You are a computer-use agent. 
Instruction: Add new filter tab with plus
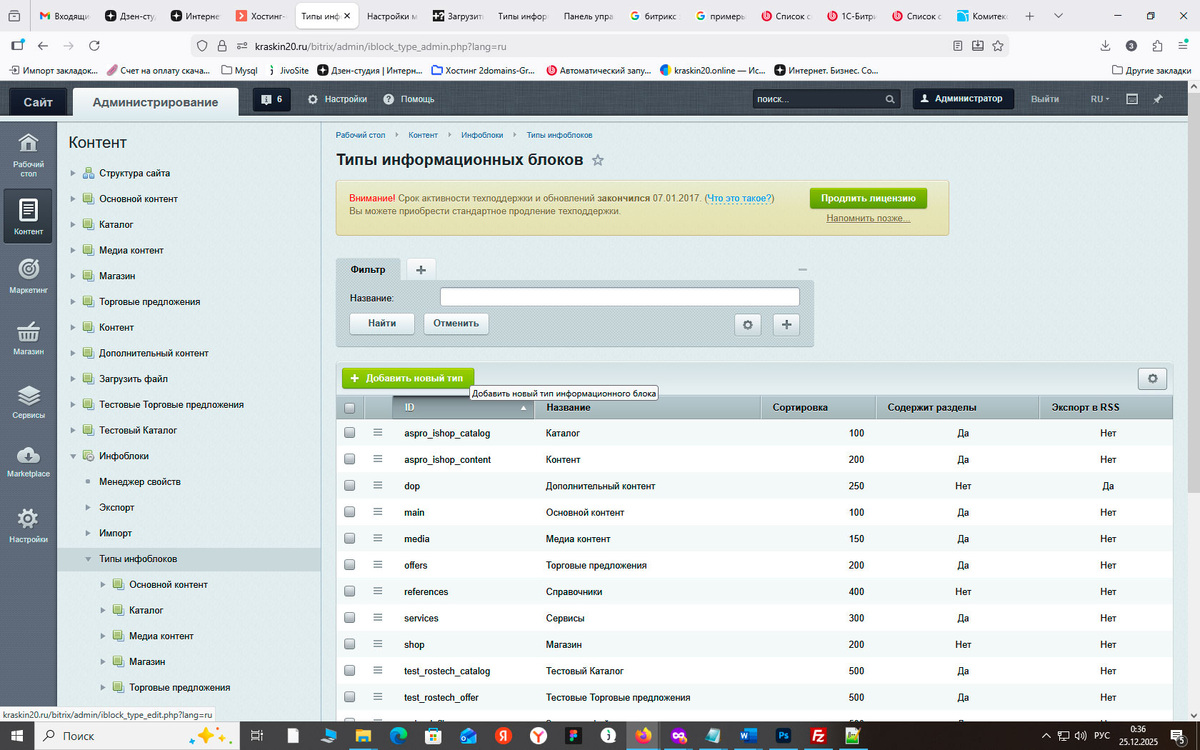coord(420,269)
